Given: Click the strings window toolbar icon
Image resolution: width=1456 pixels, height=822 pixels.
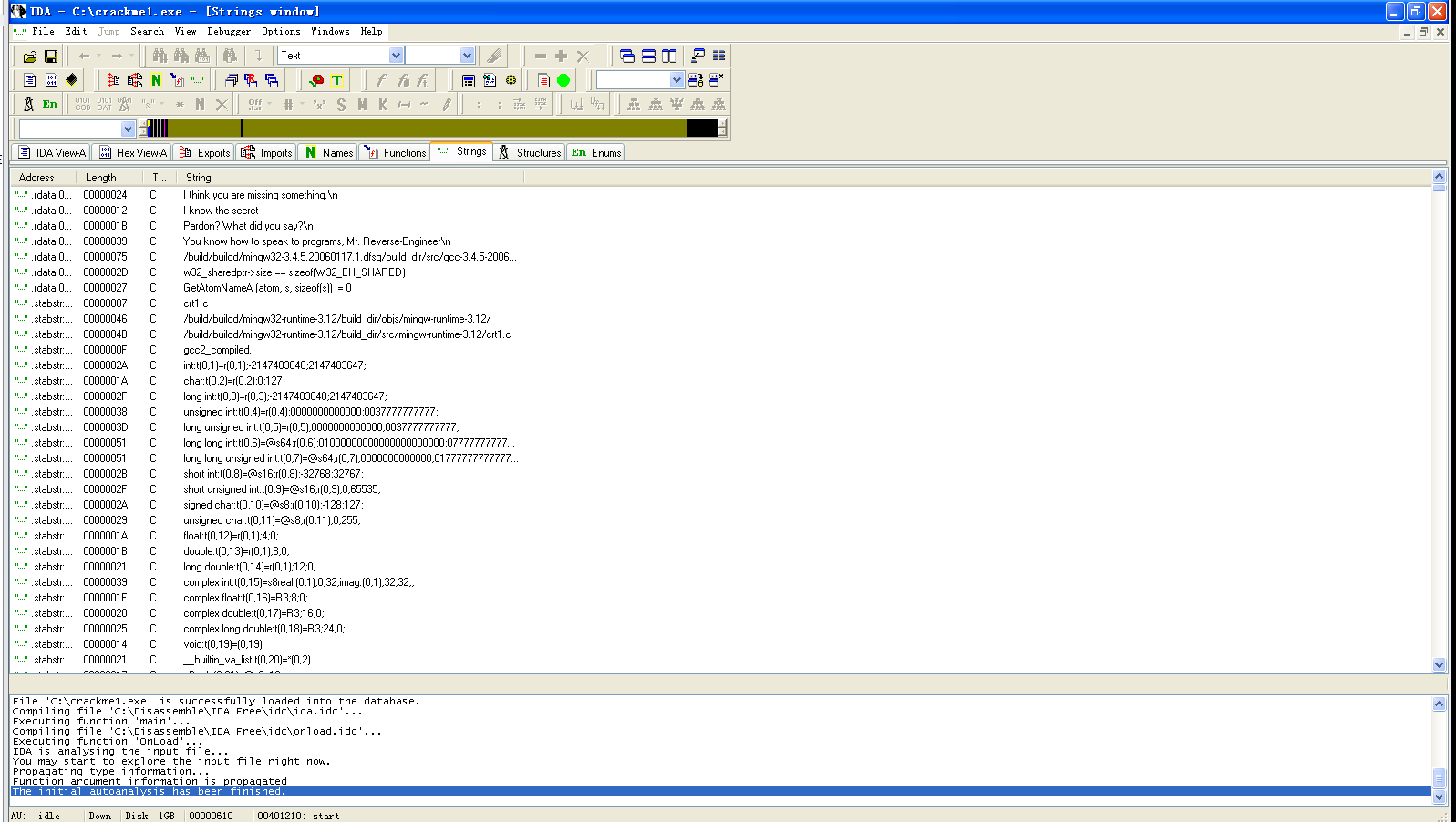Looking at the screenshot, I should click(x=198, y=80).
